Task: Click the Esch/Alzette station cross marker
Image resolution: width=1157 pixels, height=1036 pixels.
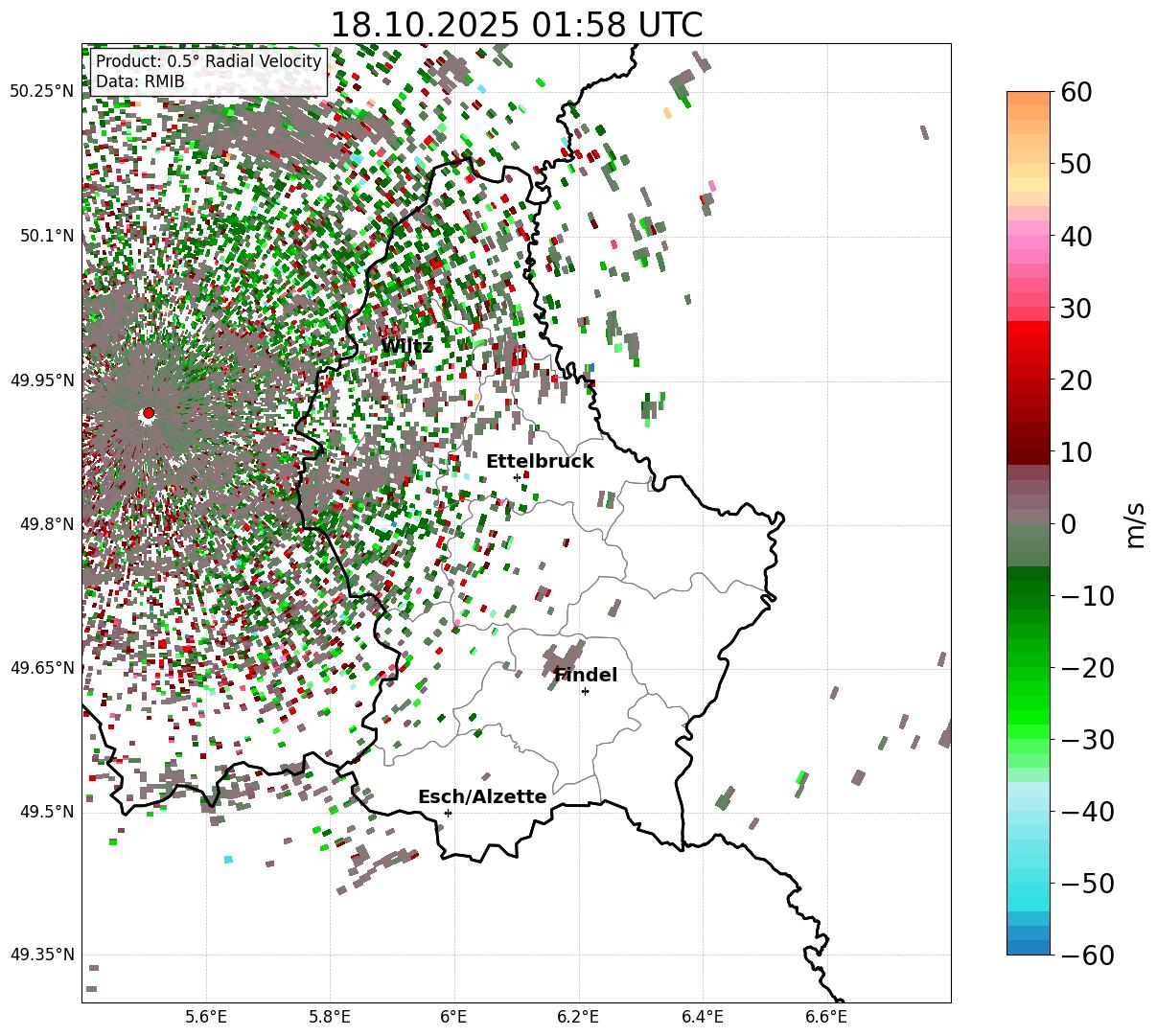Action: pos(448,813)
